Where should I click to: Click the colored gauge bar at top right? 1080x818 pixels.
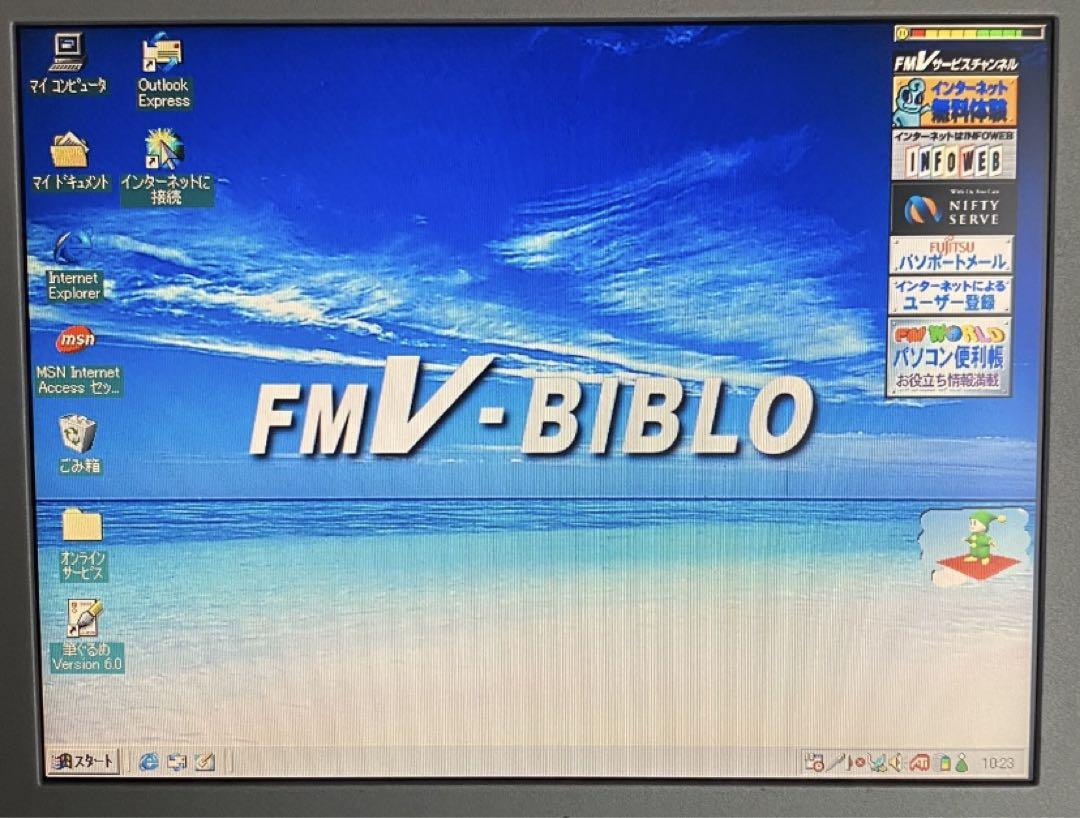click(x=970, y=32)
